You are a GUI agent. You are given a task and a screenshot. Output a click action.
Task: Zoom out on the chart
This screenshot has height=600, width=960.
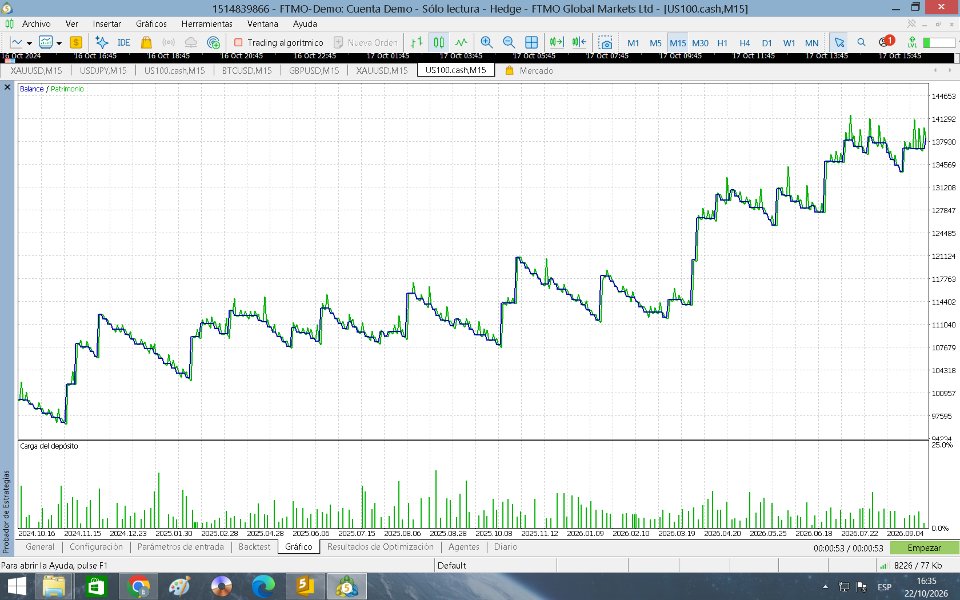[509, 42]
